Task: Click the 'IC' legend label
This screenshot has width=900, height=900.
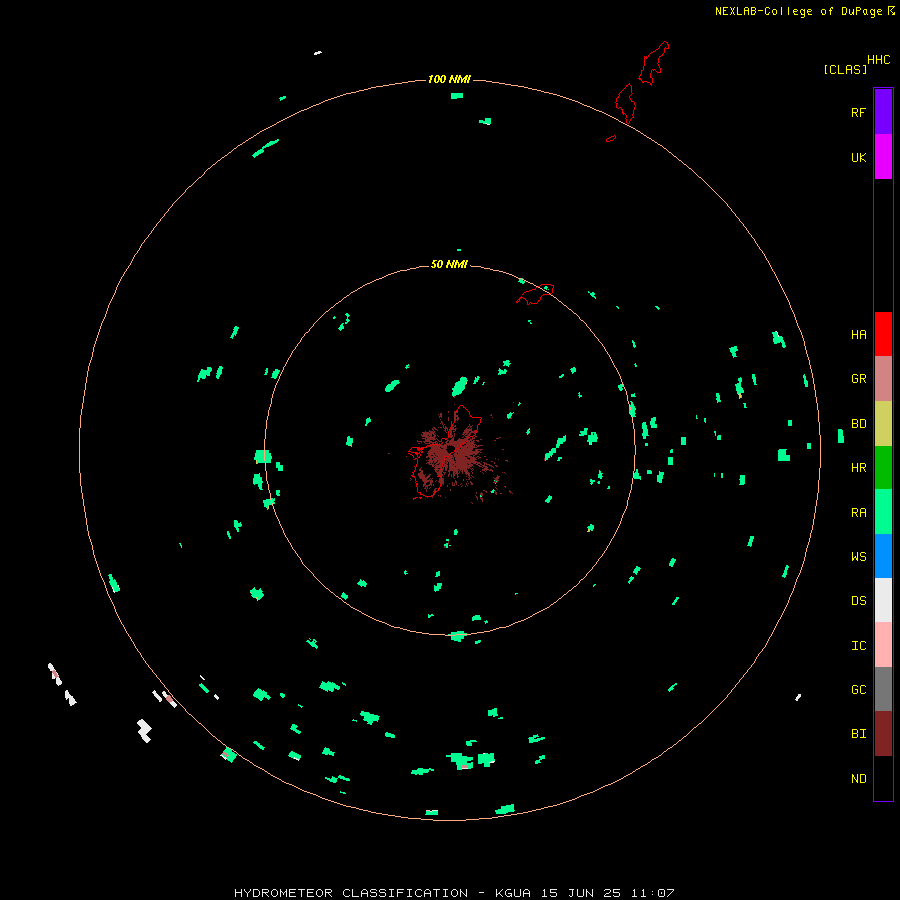Action: (858, 646)
